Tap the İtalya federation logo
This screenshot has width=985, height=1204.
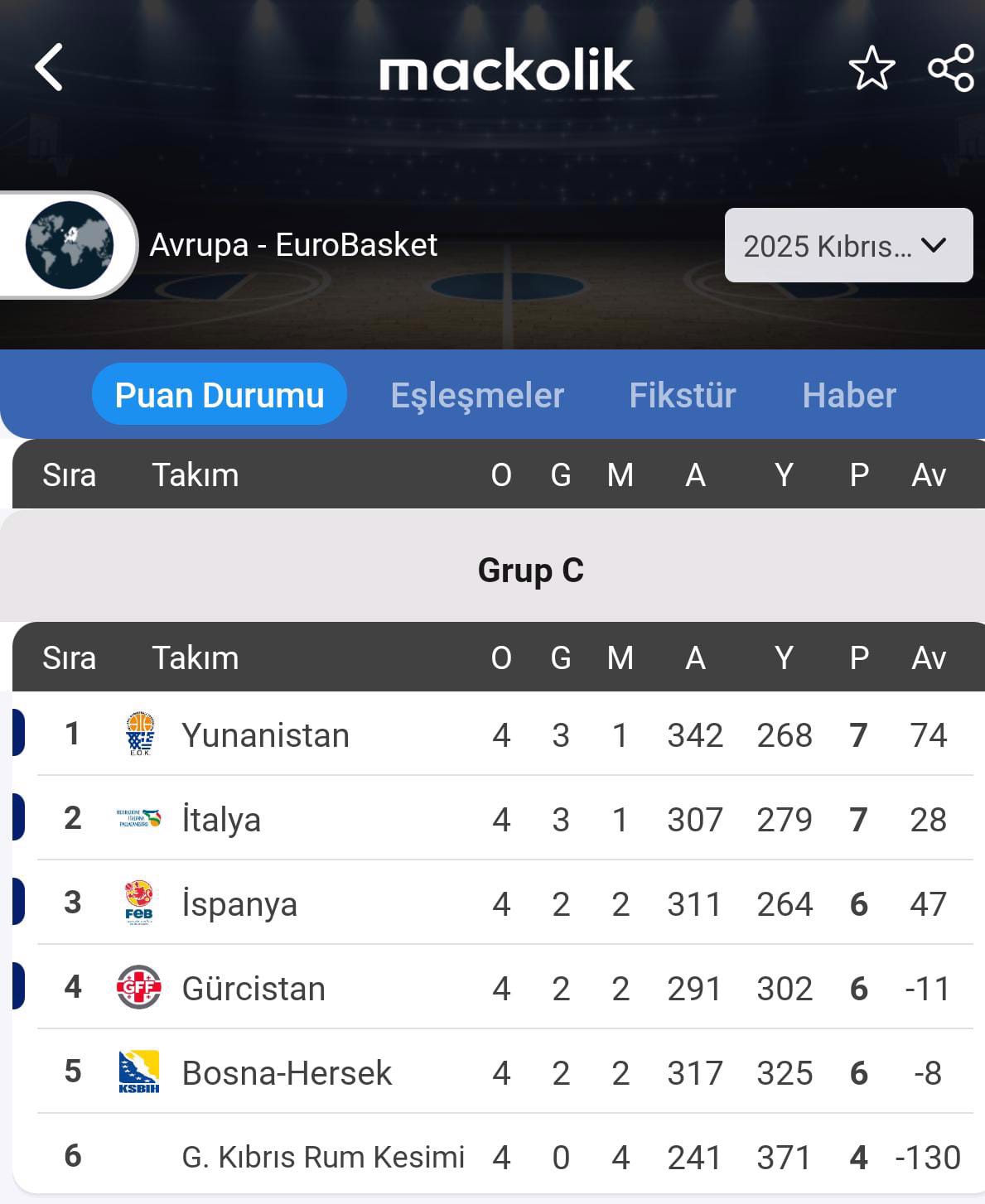[138, 819]
